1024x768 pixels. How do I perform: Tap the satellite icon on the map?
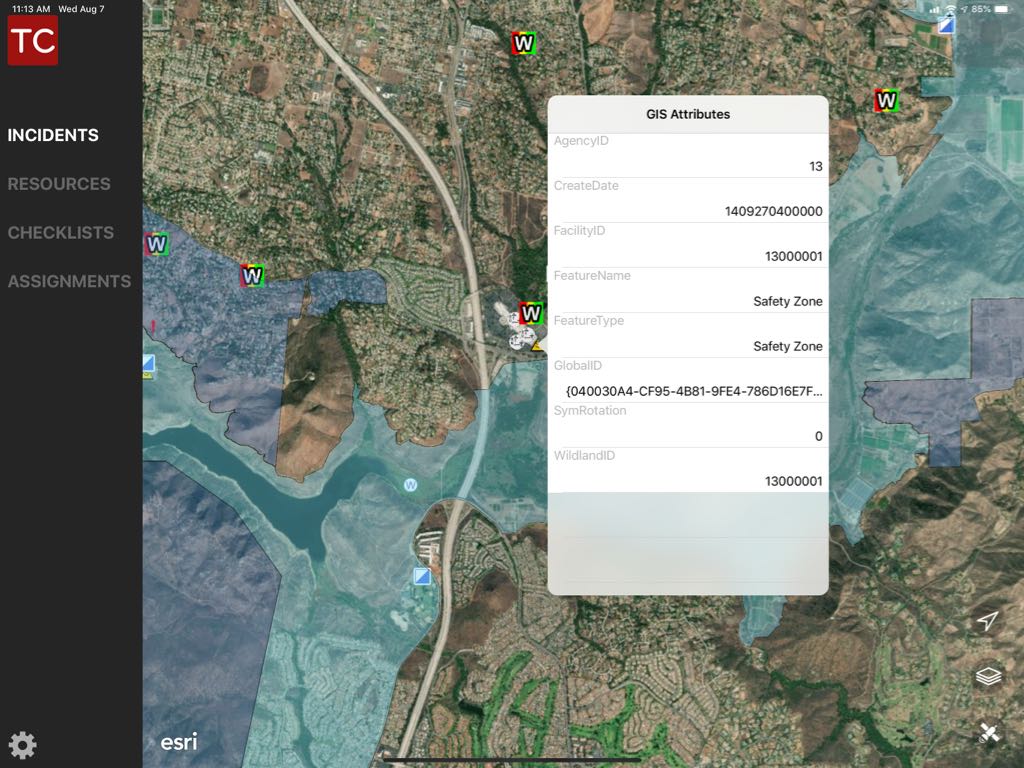[988, 734]
